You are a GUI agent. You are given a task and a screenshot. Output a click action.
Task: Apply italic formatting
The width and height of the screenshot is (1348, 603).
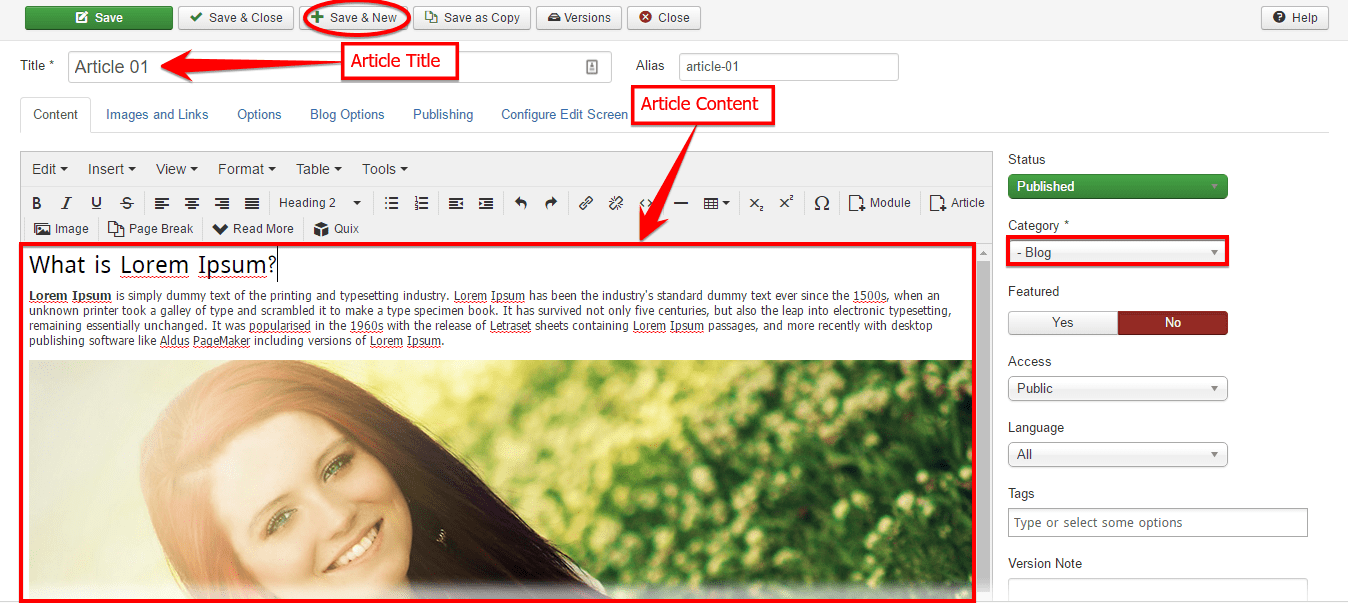click(x=66, y=203)
